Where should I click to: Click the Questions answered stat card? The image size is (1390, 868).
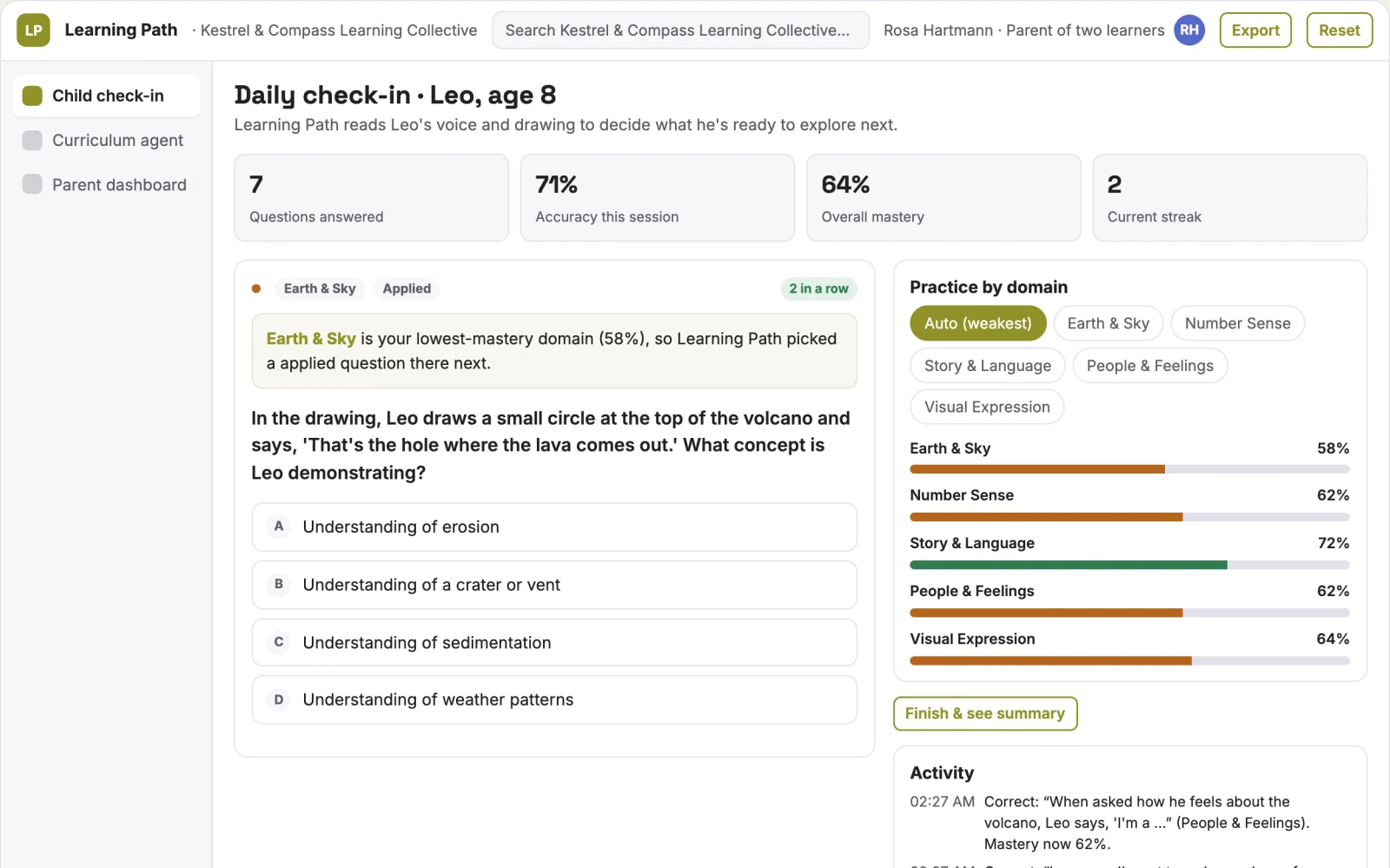click(x=371, y=198)
